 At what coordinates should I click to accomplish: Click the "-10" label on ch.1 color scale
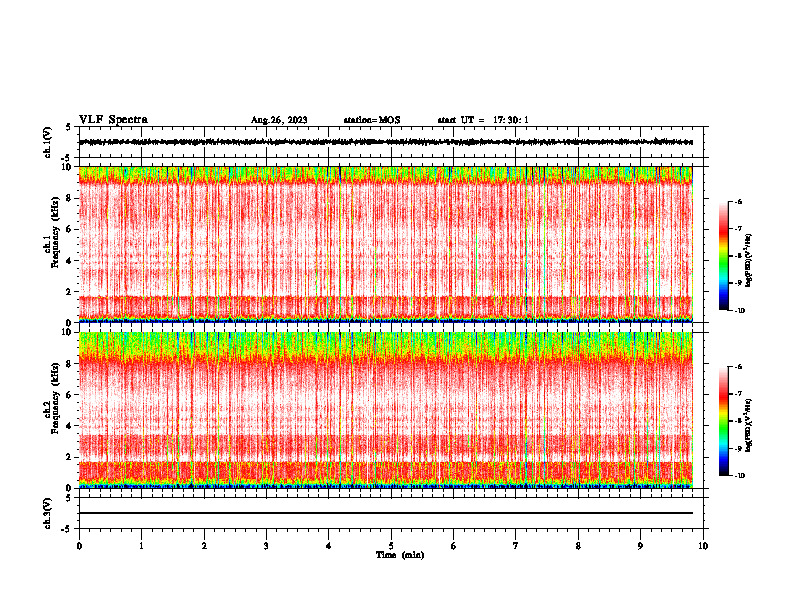[x=740, y=311]
